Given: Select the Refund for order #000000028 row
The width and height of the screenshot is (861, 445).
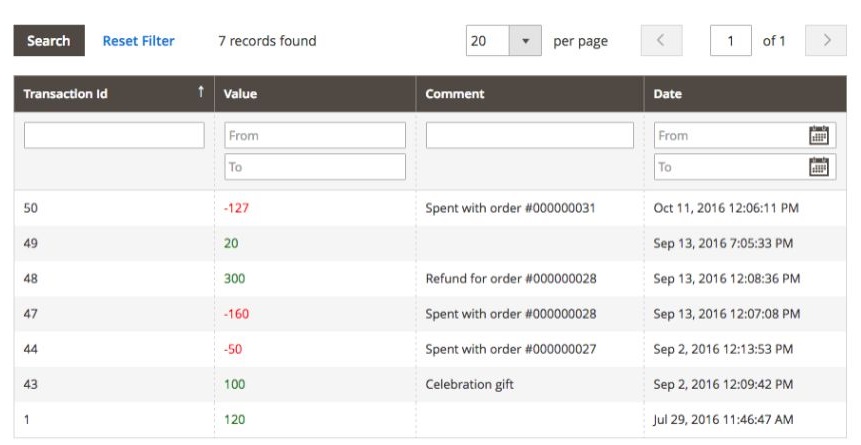Looking at the screenshot, I should coord(430,278).
